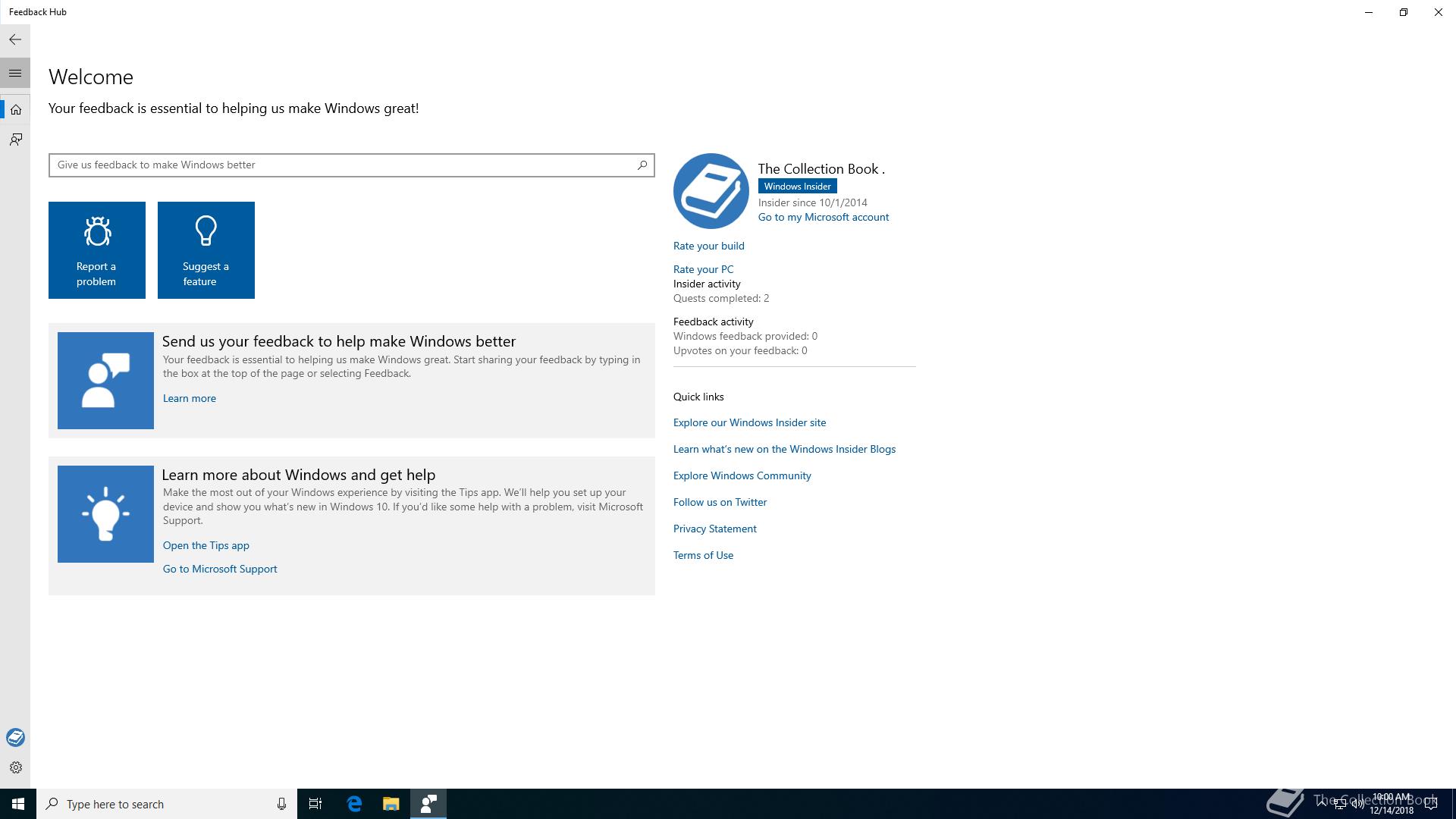
Task: Select the Report a problem tile
Action: pos(97,250)
